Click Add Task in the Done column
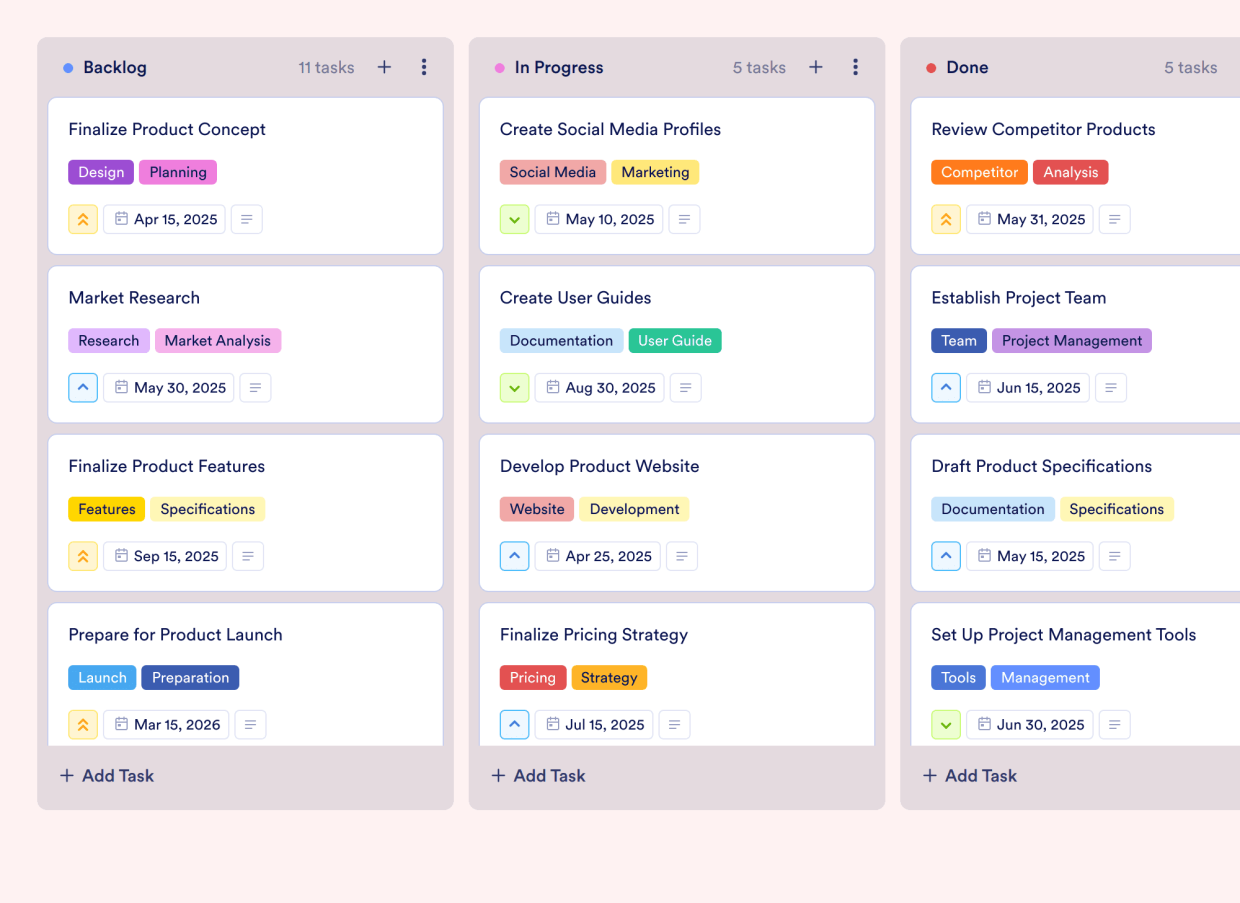This screenshot has width=1240, height=903. point(969,775)
